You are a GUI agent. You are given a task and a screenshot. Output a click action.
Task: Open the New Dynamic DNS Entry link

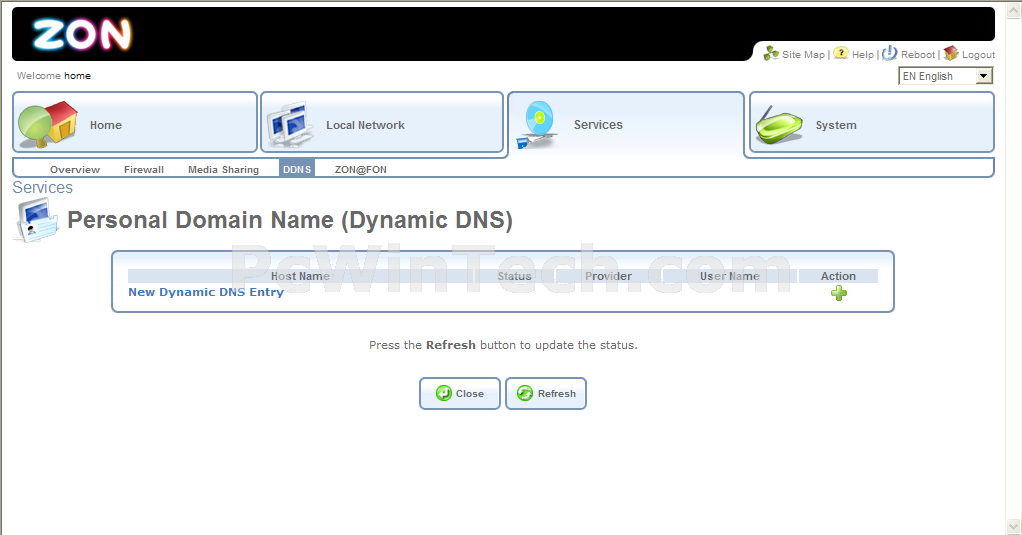coord(206,292)
